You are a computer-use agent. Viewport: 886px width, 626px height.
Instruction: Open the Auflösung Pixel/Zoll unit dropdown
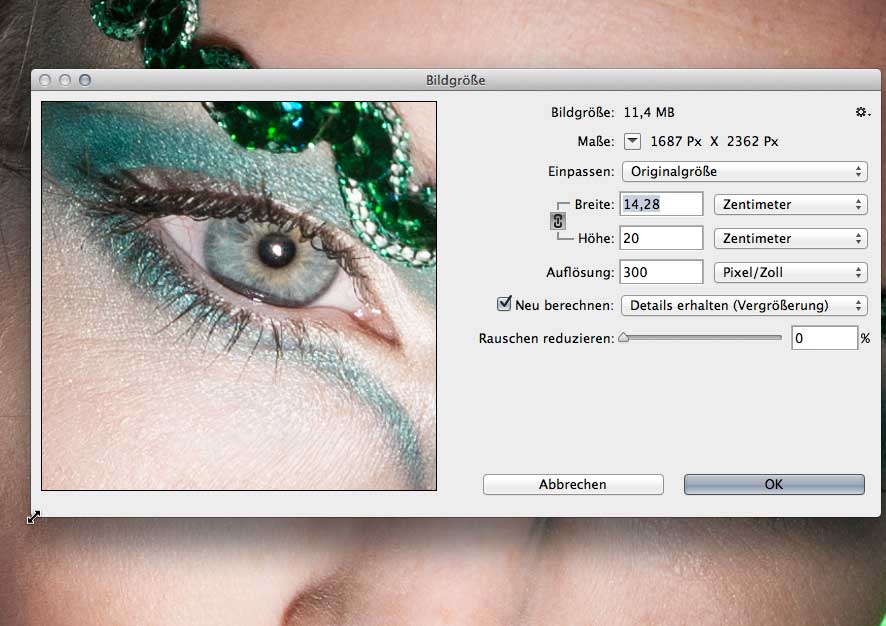point(791,272)
